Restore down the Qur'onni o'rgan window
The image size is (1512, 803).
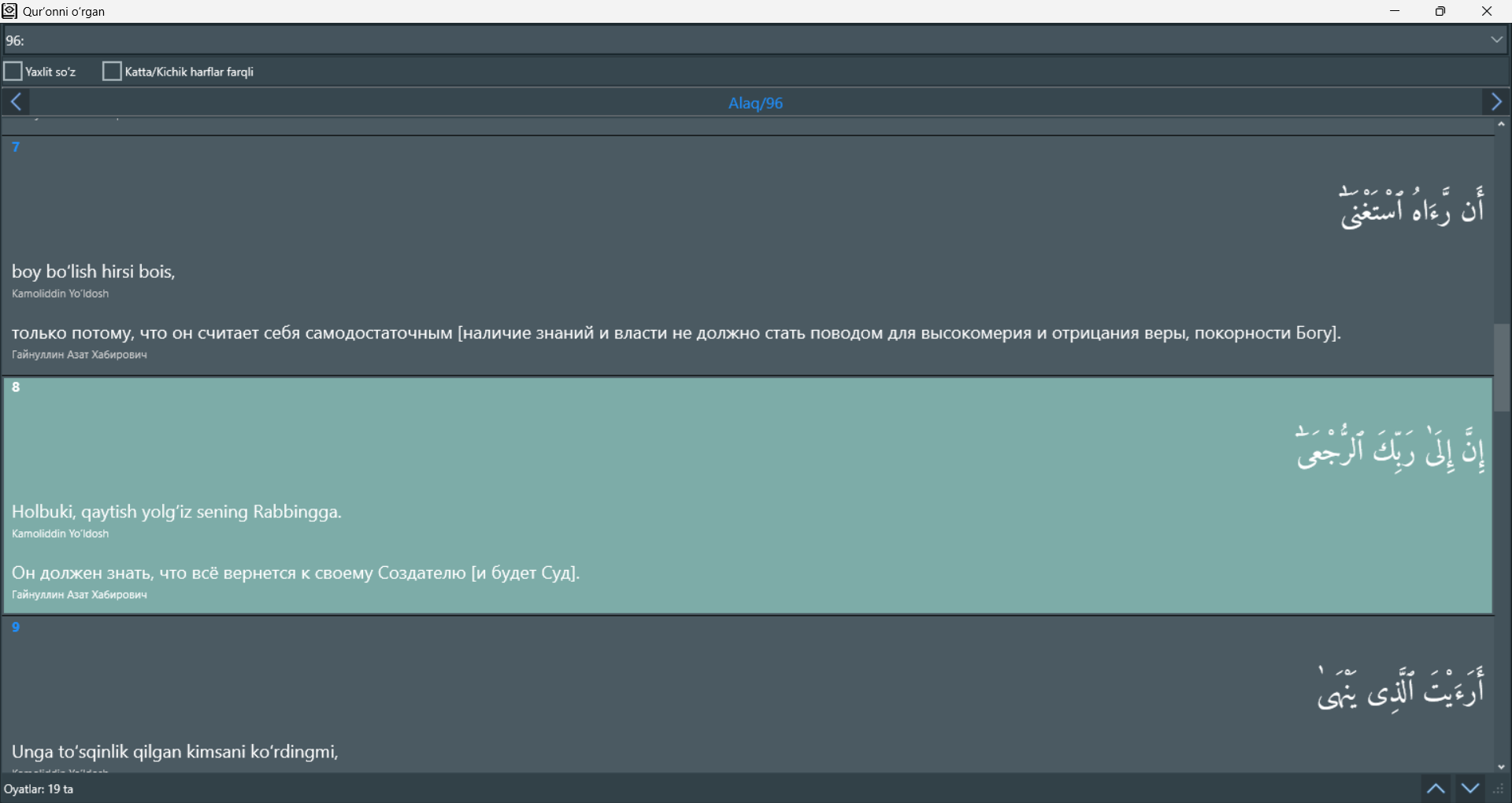(x=1440, y=11)
